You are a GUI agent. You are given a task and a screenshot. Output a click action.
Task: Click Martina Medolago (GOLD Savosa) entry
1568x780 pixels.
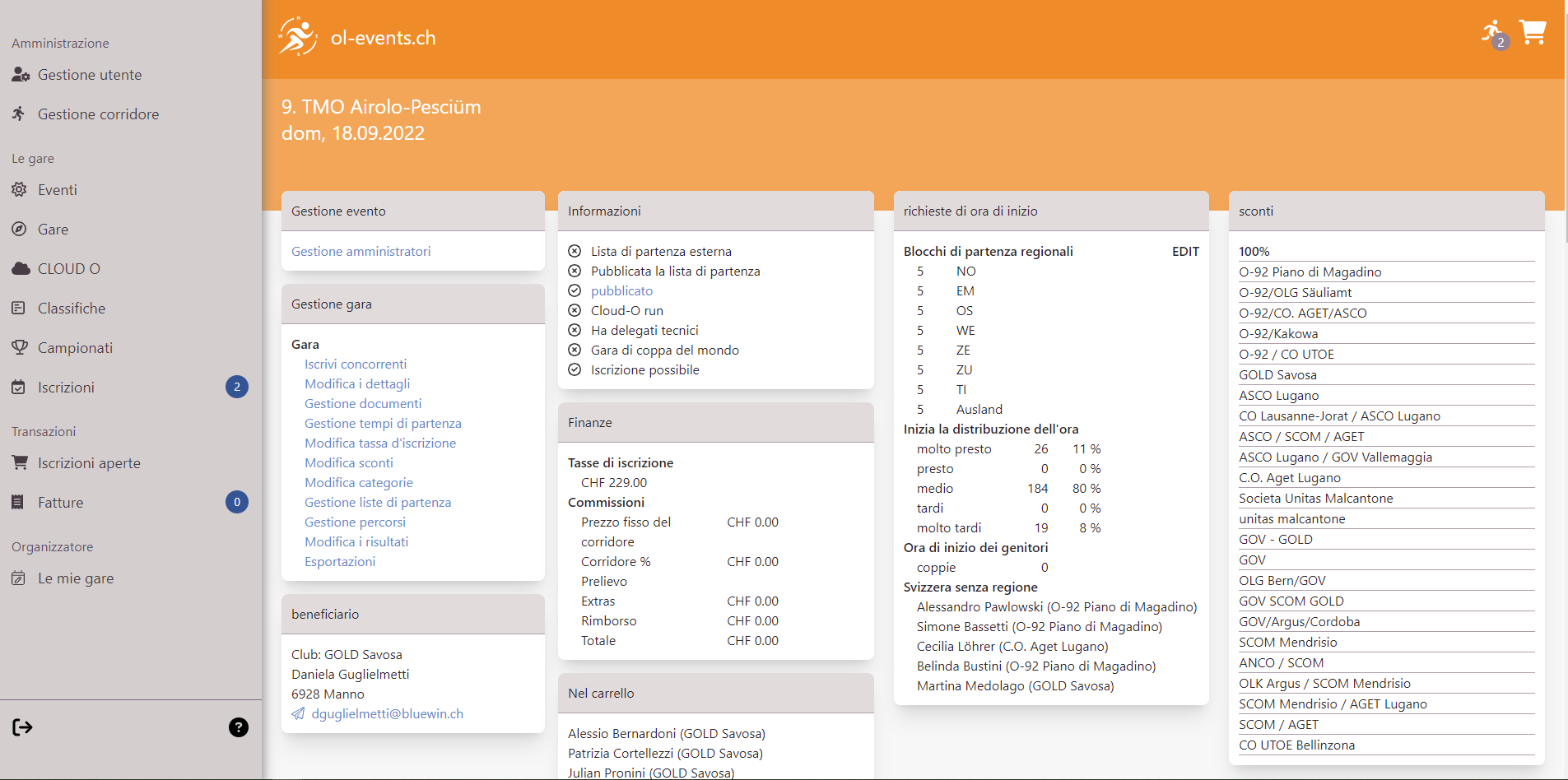pyautogui.click(x=1015, y=685)
